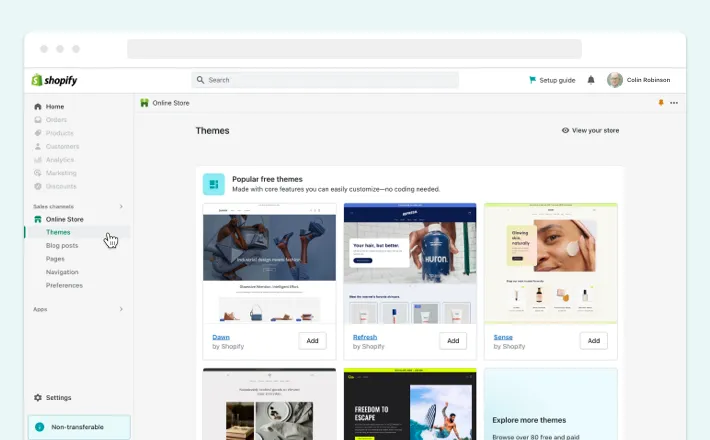Click the Products tag icon
Viewport: 710px width, 440px height.
pos(38,133)
